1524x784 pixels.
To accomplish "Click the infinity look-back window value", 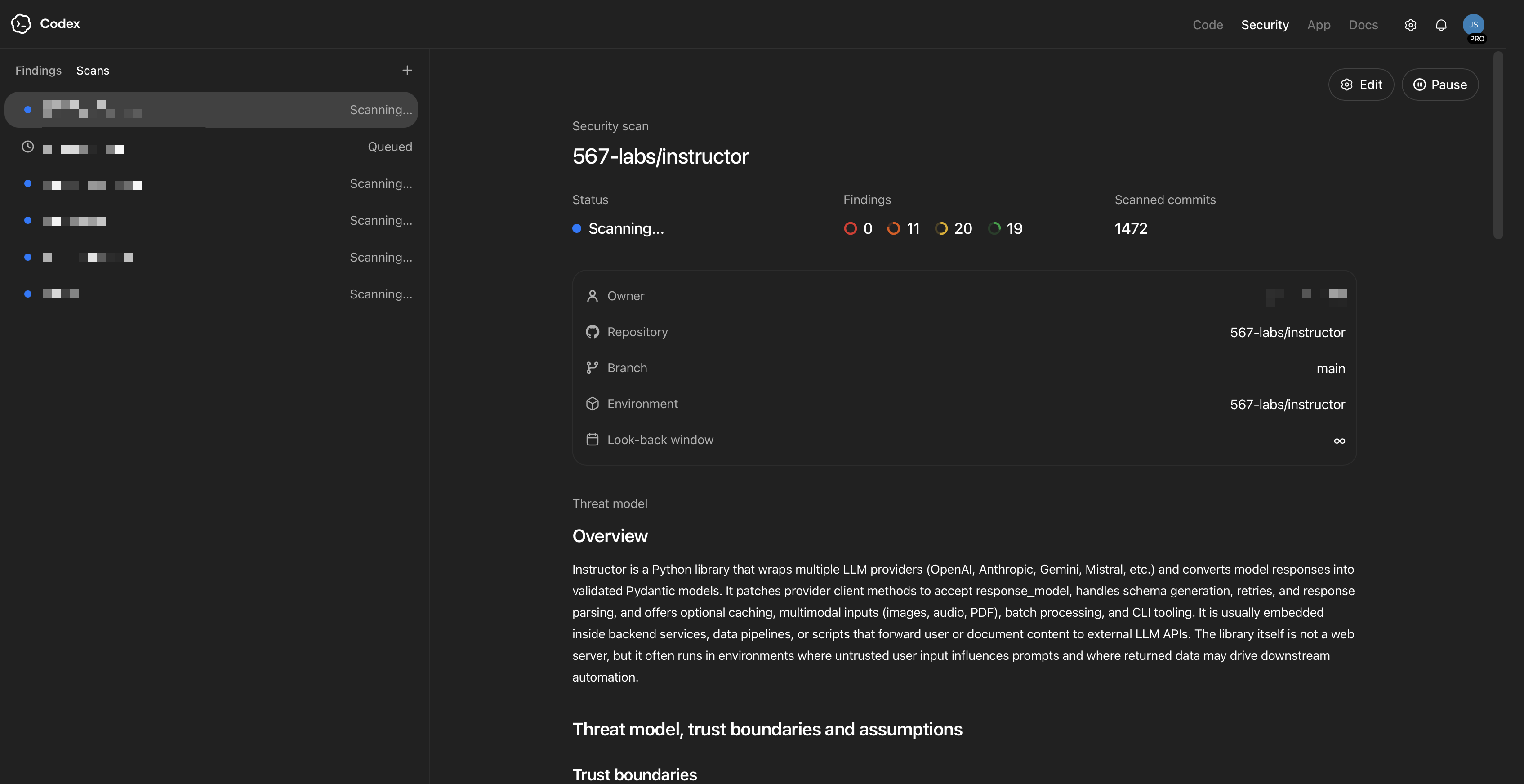I will point(1339,440).
